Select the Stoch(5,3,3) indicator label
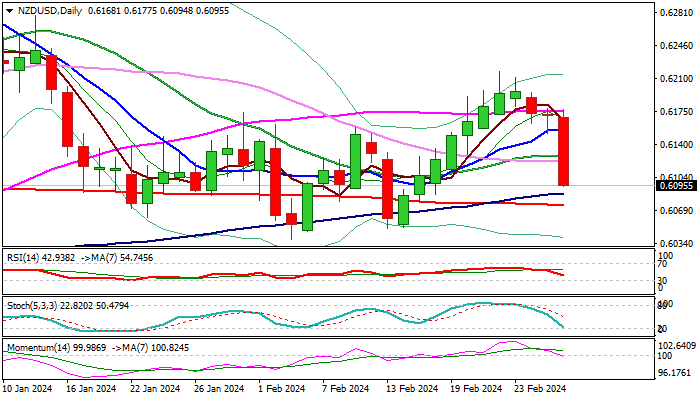 point(32,306)
